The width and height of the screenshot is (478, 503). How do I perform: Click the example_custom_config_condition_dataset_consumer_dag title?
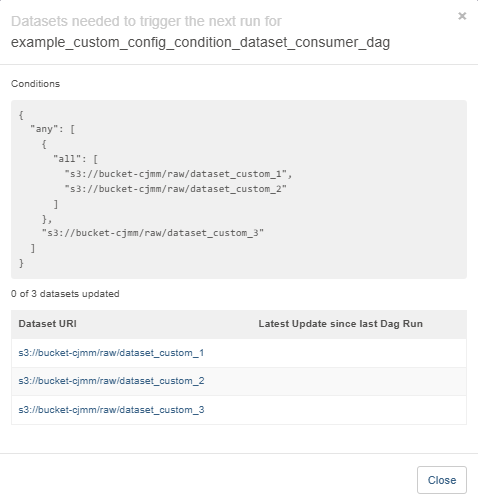[x=200, y=43]
